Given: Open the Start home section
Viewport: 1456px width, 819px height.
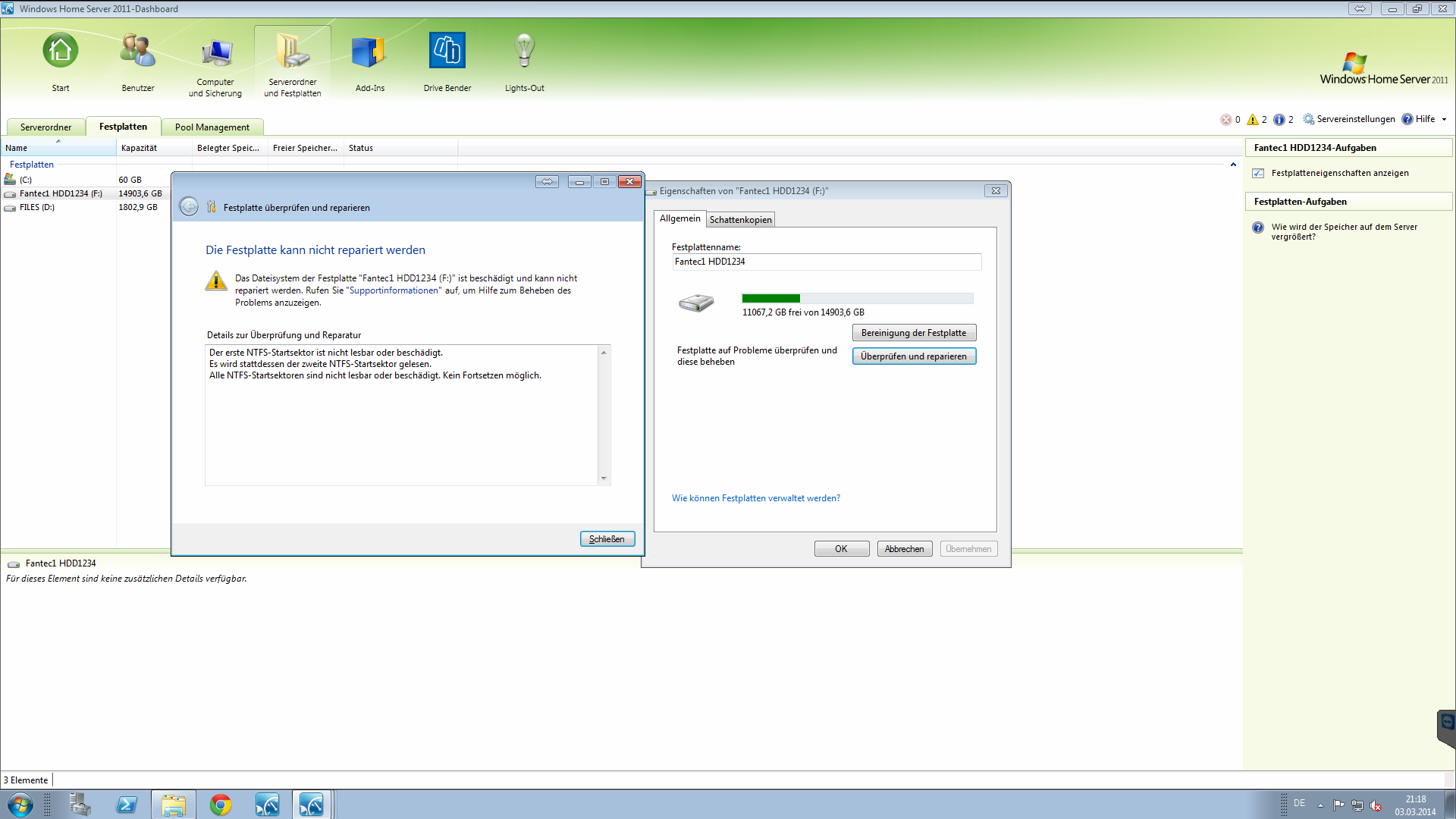Looking at the screenshot, I should [x=60, y=62].
